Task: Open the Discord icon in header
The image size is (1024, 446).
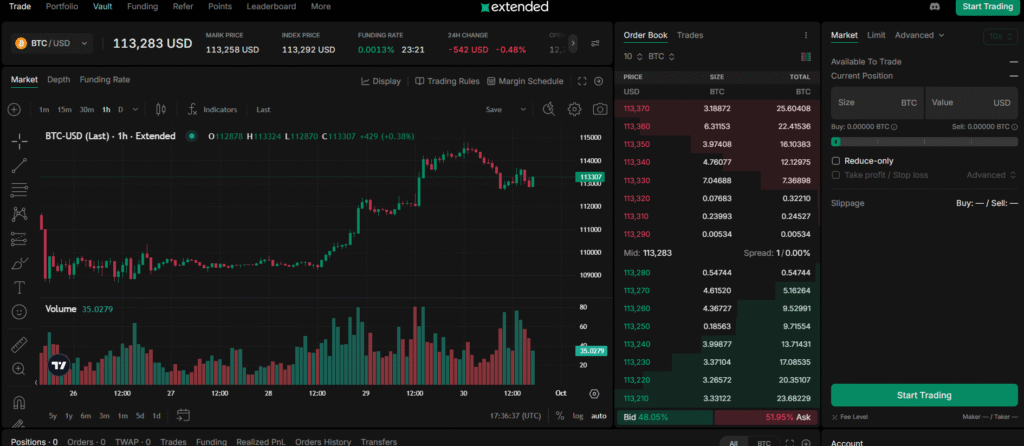Action: pyautogui.click(x=933, y=7)
